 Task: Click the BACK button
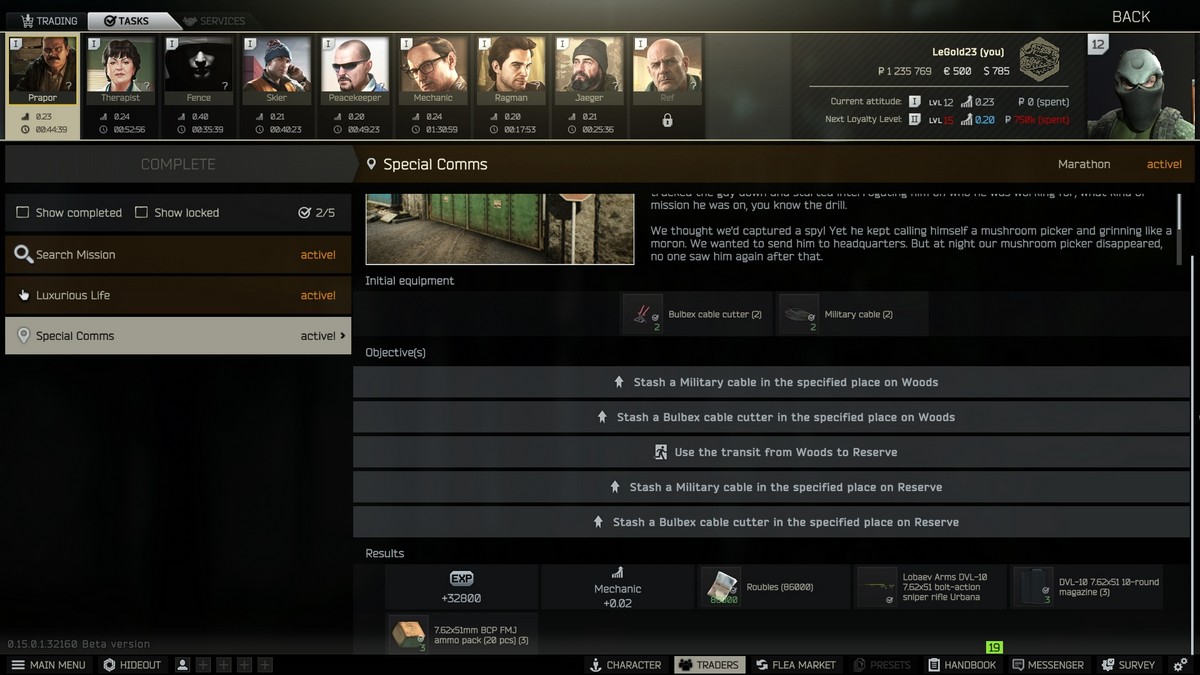[1131, 17]
